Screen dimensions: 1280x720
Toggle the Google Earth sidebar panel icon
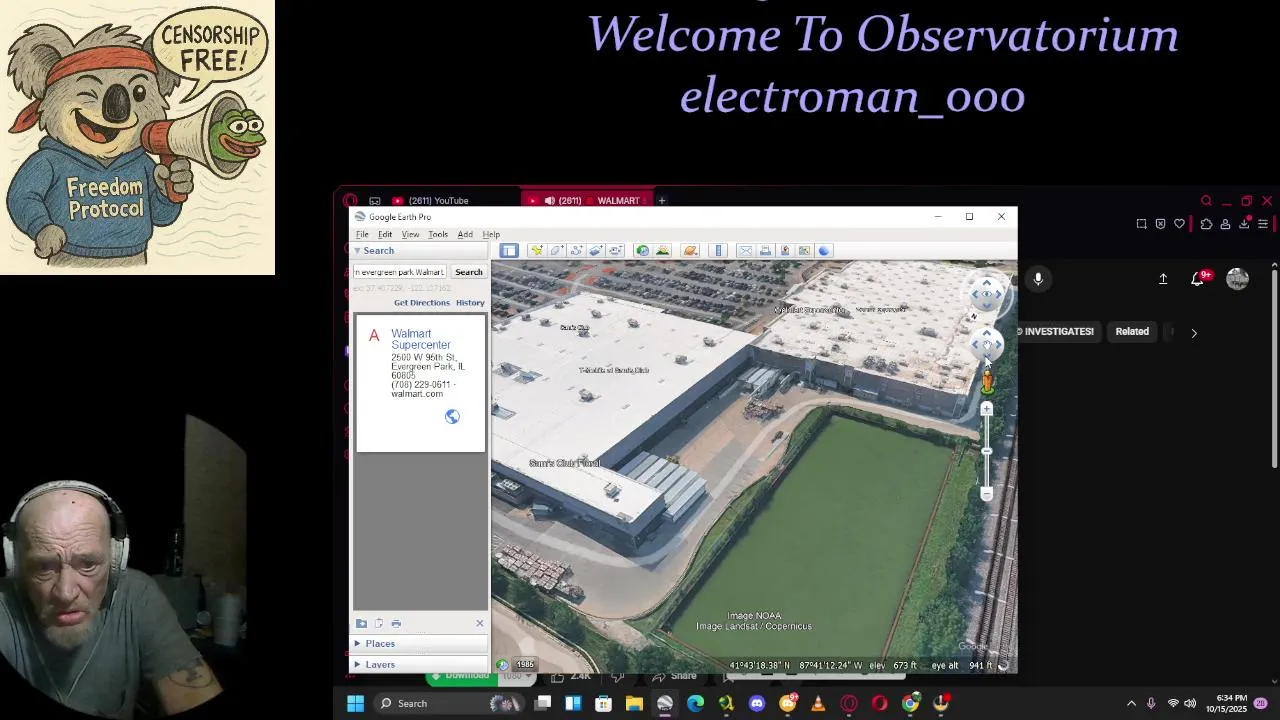[x=509, y=251]
